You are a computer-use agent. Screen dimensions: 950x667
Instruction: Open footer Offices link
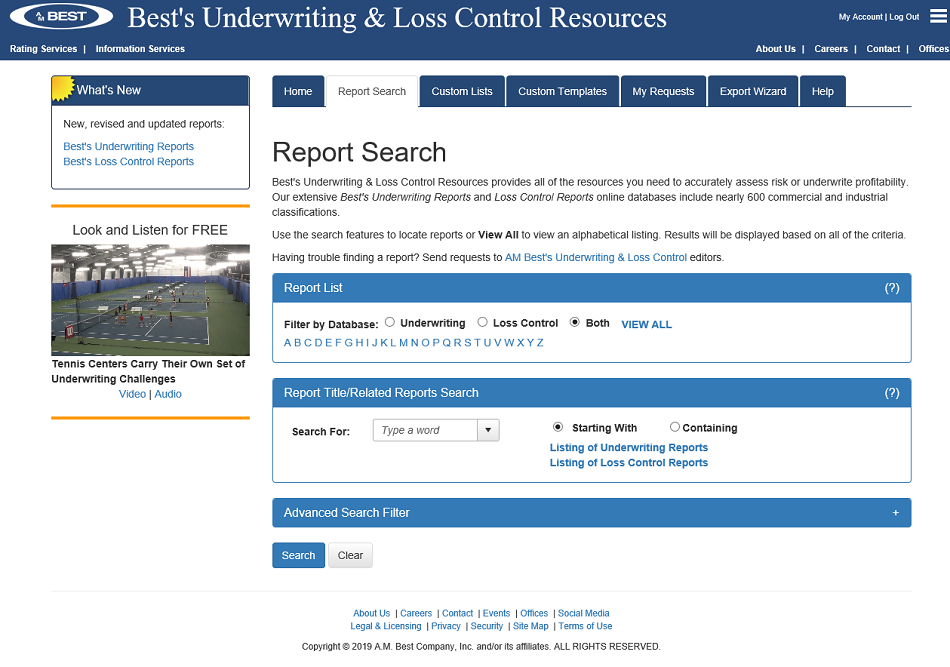(x=534, y=613)
